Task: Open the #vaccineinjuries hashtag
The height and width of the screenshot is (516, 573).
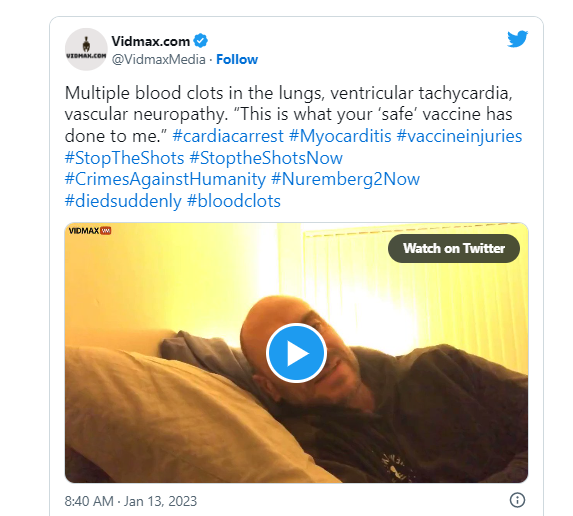Action: (x=459, y=136)
